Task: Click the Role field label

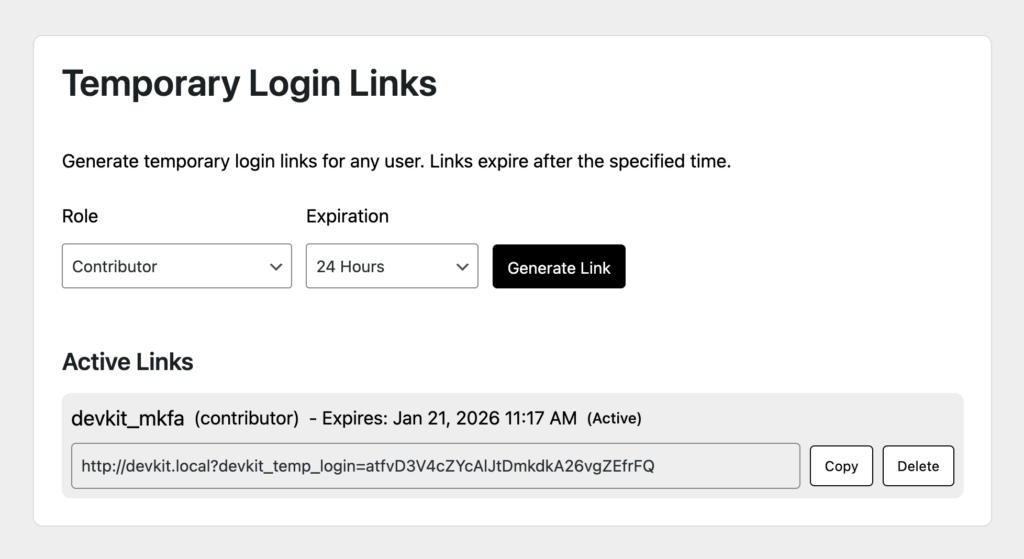Action: (80, 216)
